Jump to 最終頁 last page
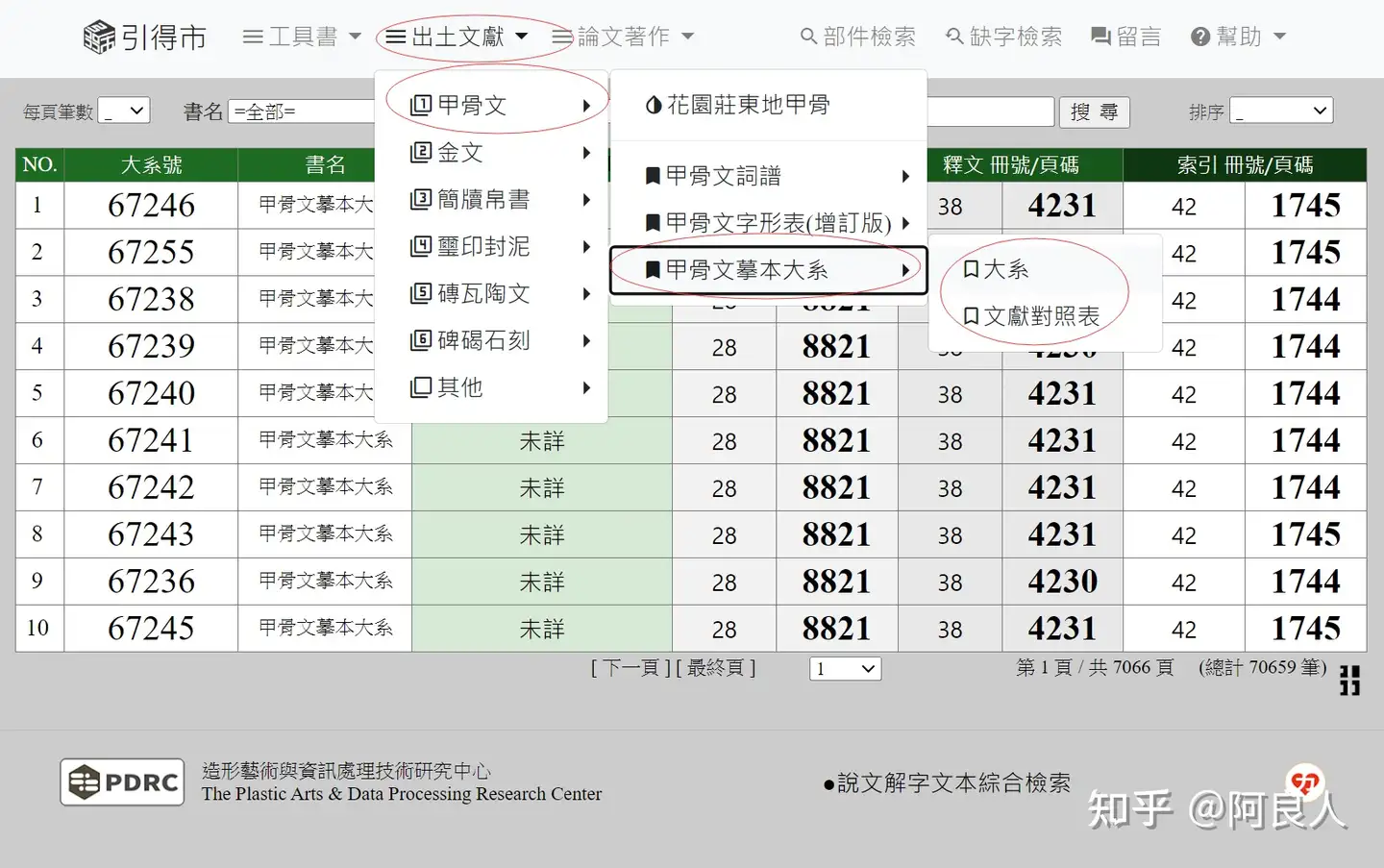Image resolution: width=1384 pixels, height=868 pixels. 716,667
